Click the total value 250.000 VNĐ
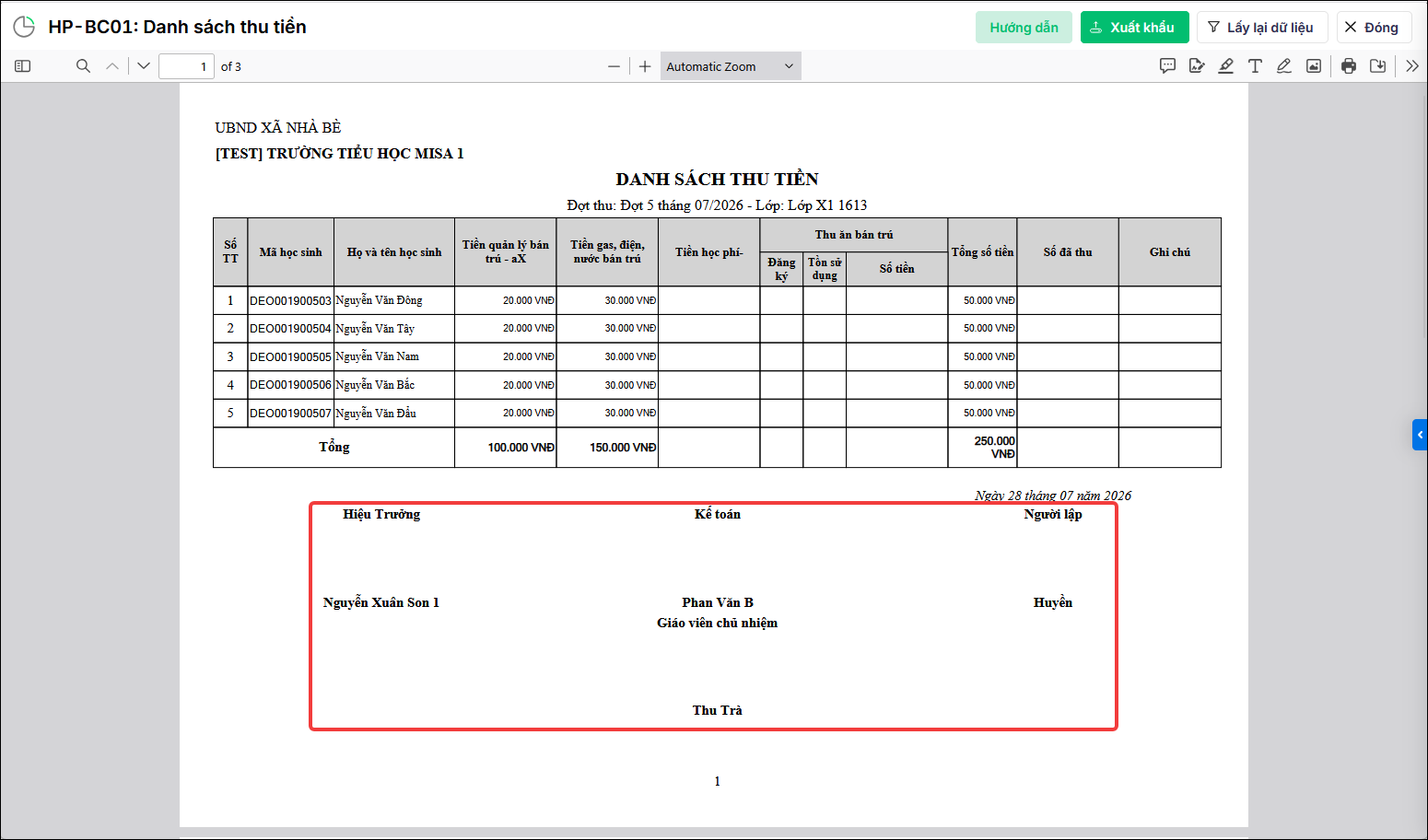The width and height of the screenshot is (1428, 840). click(x=994, y=448)
